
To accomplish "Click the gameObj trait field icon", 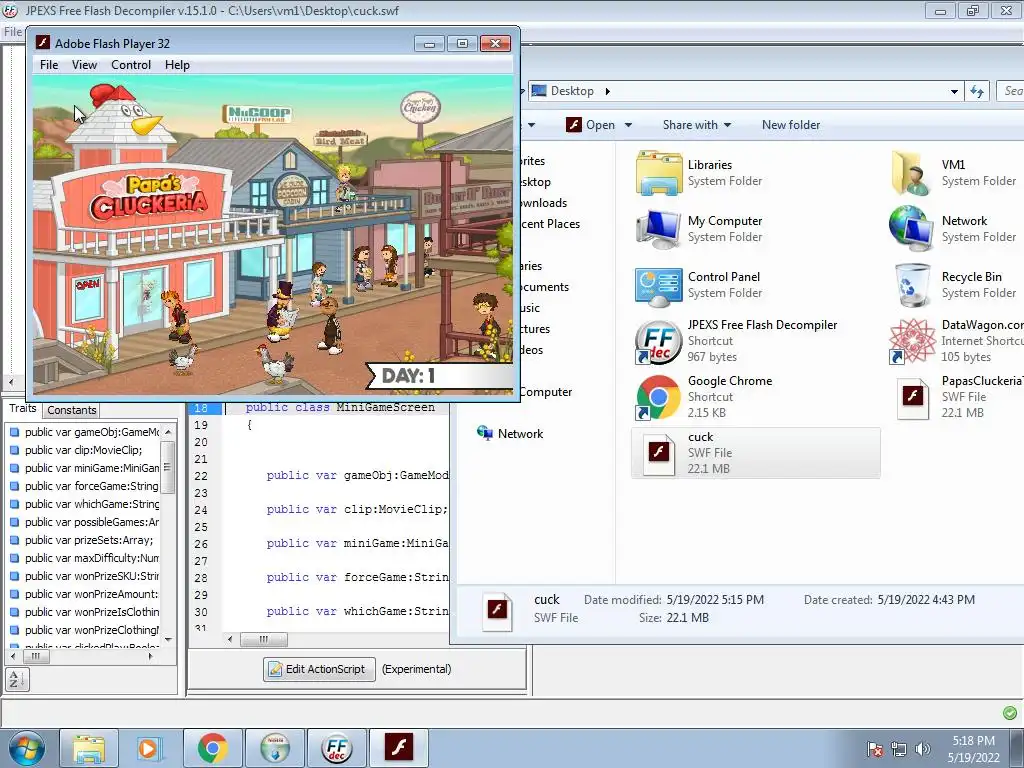I will click(x=14, y=432).
